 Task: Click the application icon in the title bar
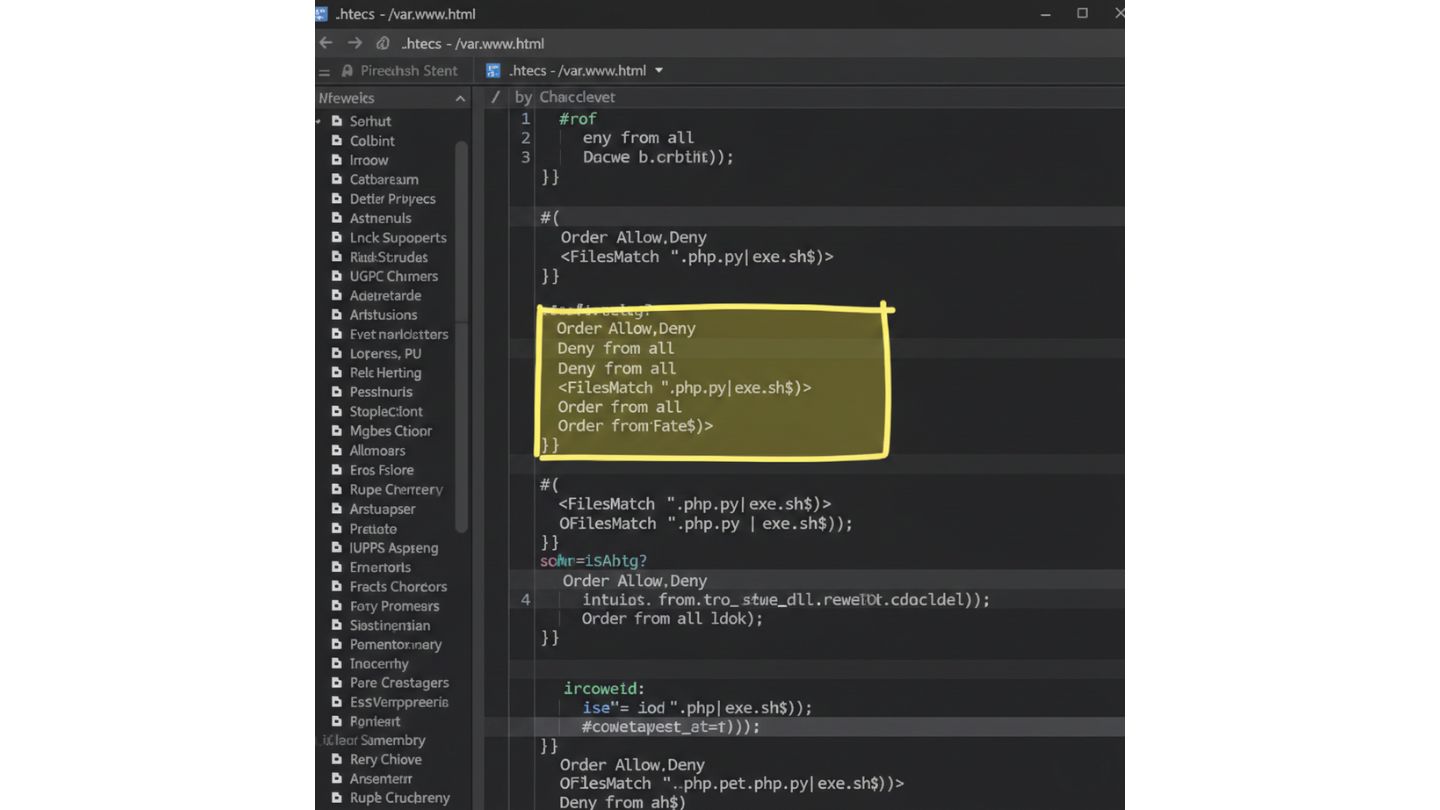[320, 14]
